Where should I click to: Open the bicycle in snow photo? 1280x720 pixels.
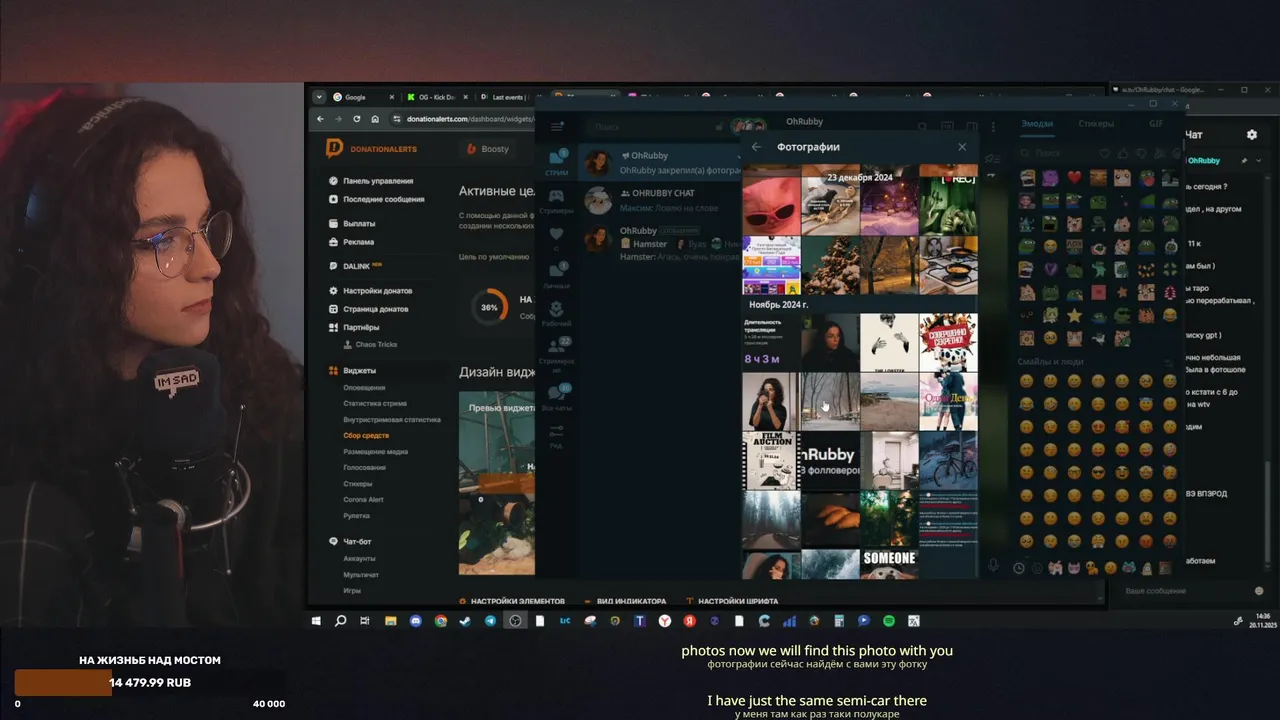[x=948, y=460]
